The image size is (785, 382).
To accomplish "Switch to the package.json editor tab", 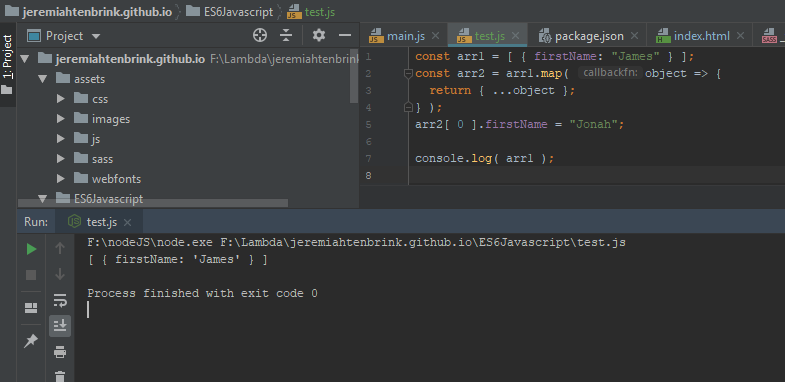I will click(x=589, y=36).
